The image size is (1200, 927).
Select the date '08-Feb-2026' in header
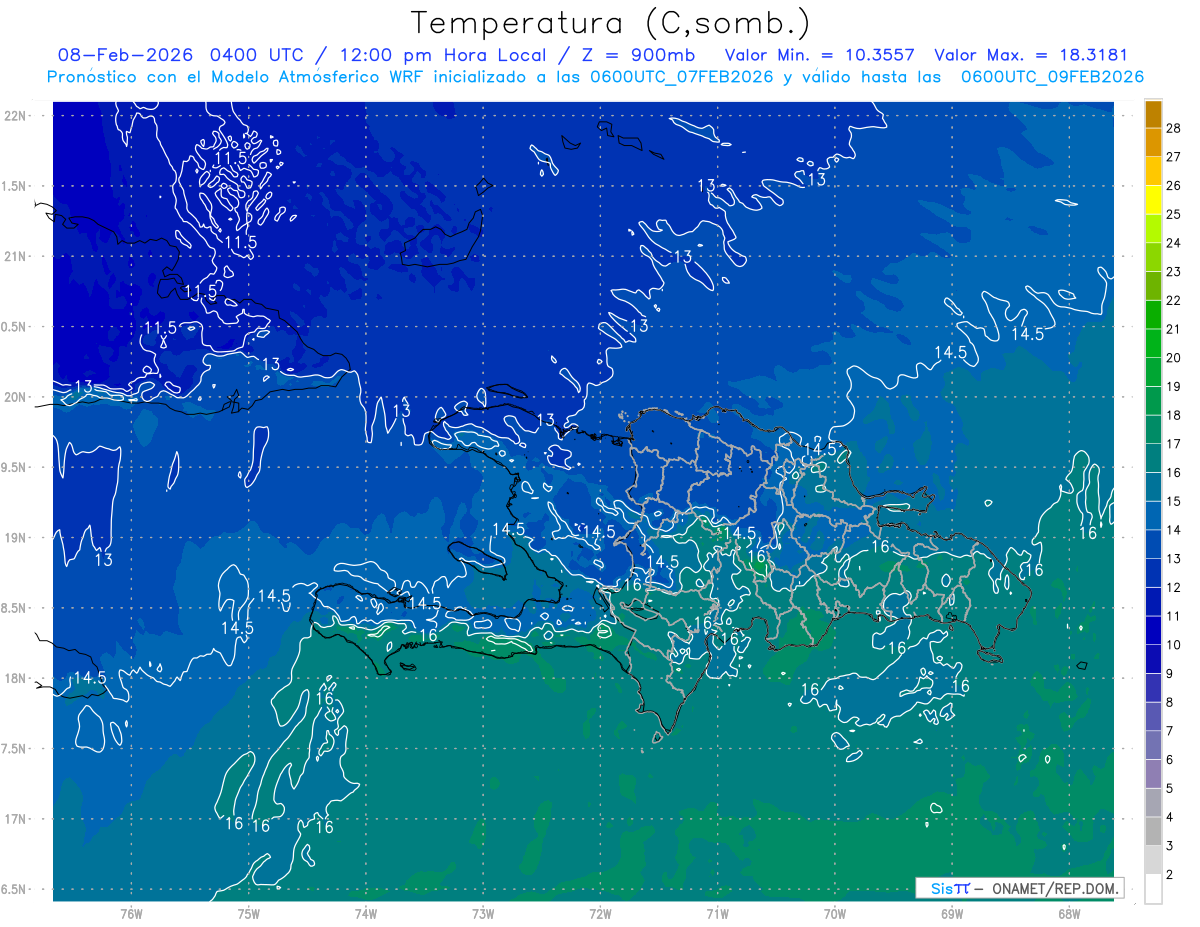(x=126, y=55)
